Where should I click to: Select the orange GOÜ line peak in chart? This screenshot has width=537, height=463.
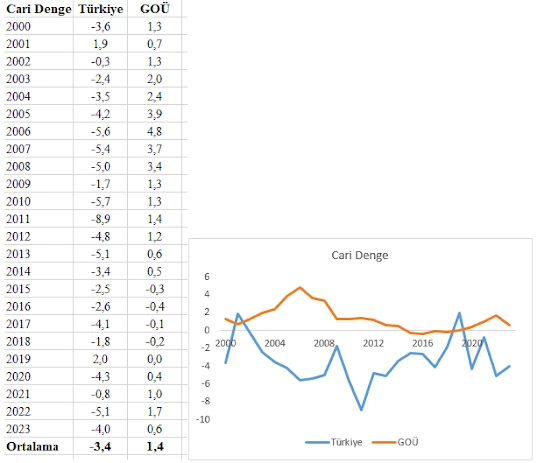pos(300,287)
